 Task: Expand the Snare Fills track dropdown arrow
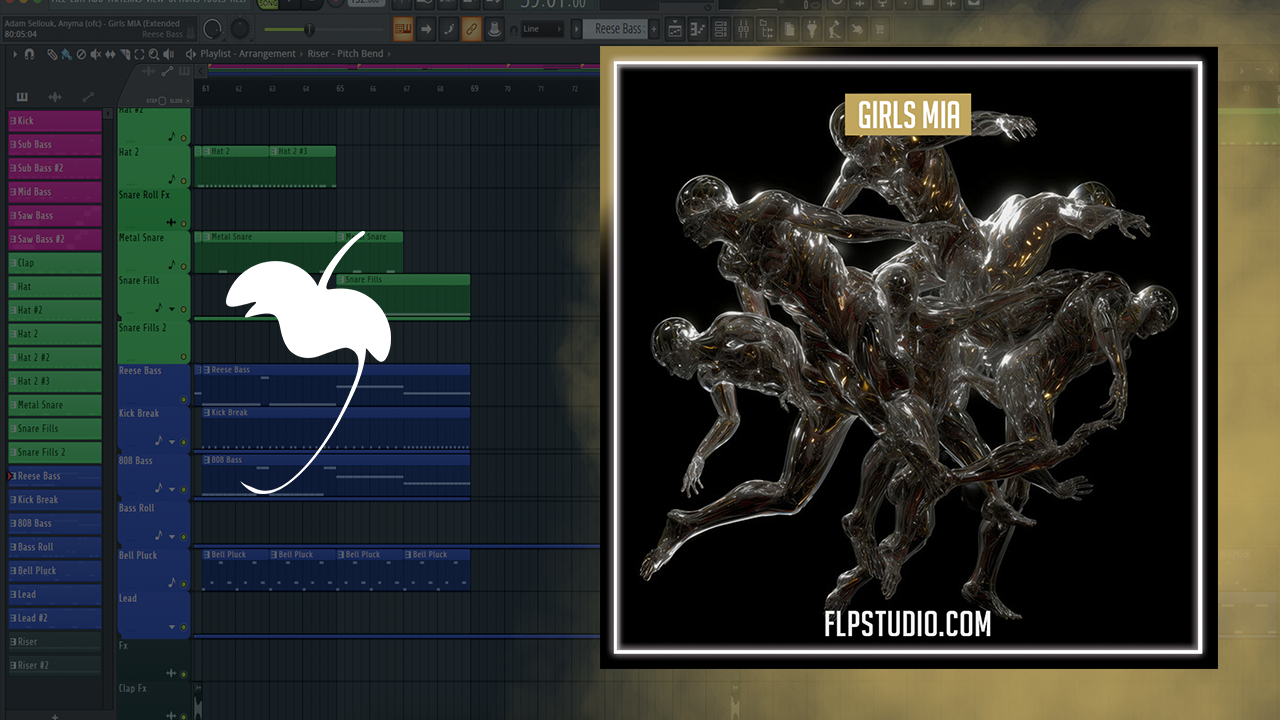[172, 309]
